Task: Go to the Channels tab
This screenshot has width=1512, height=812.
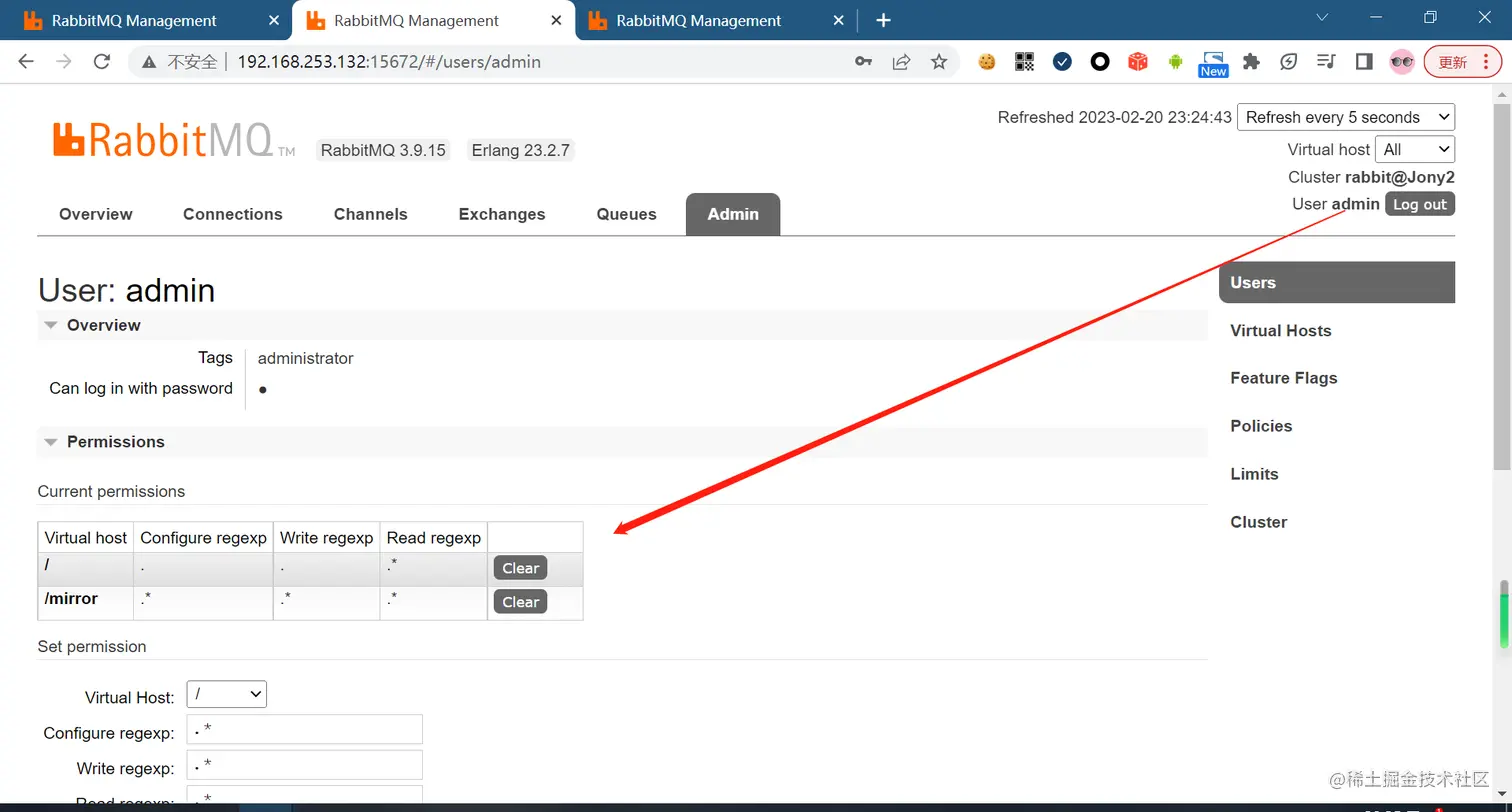Action: (371, 214)
